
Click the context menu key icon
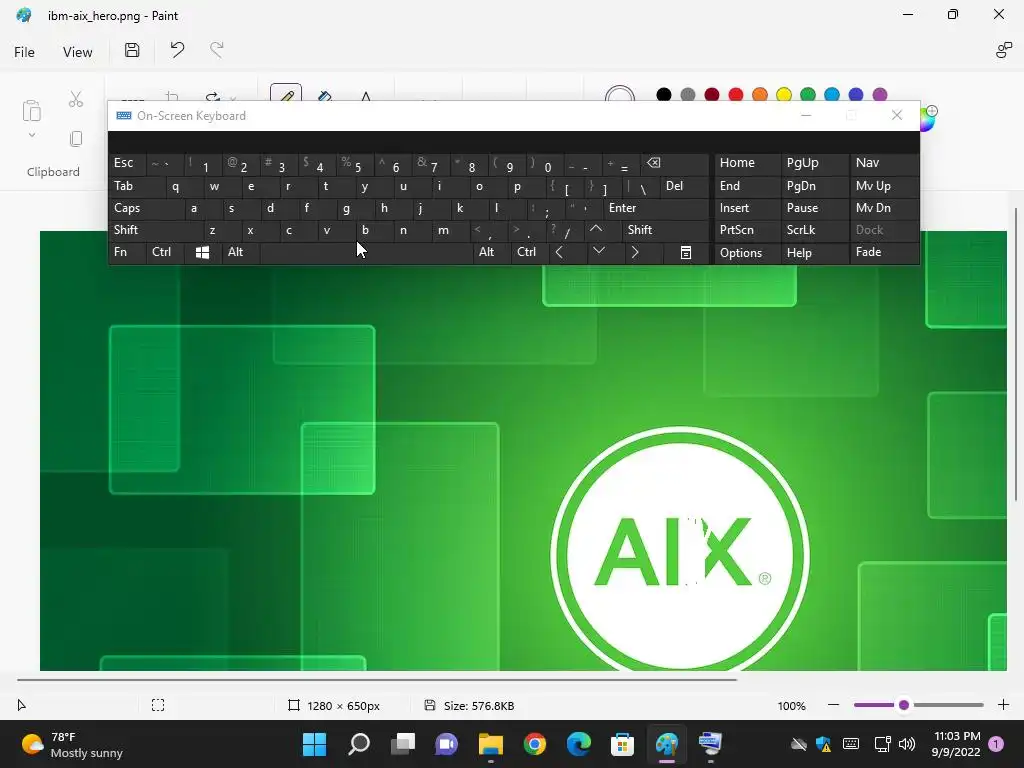(685, 252)
